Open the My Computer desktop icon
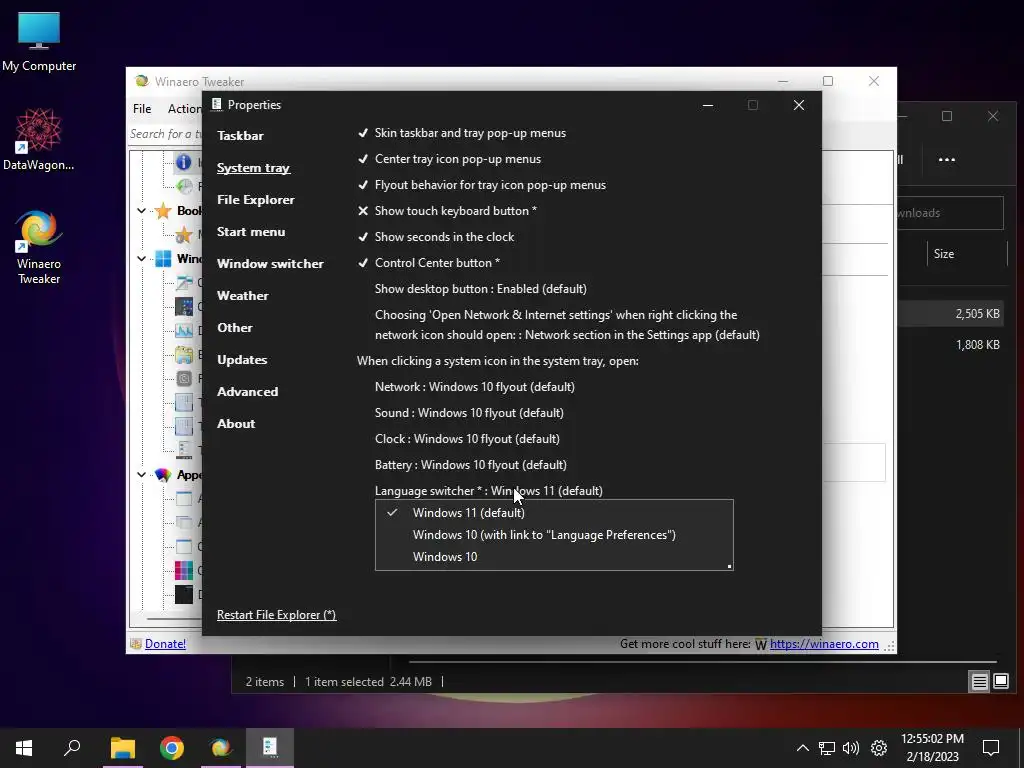This screenshot has width=1024, height=768. click(x=39, y=42)
